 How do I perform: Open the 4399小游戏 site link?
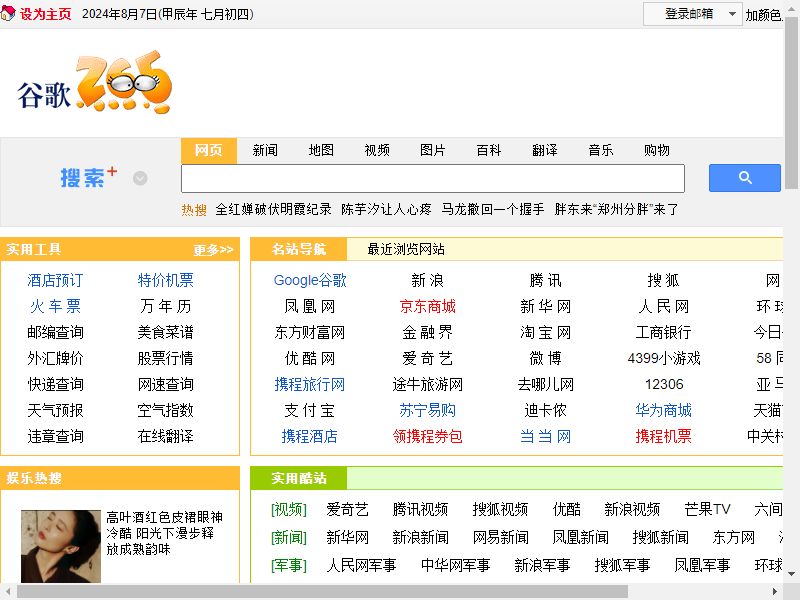click(x=663, y=358)
